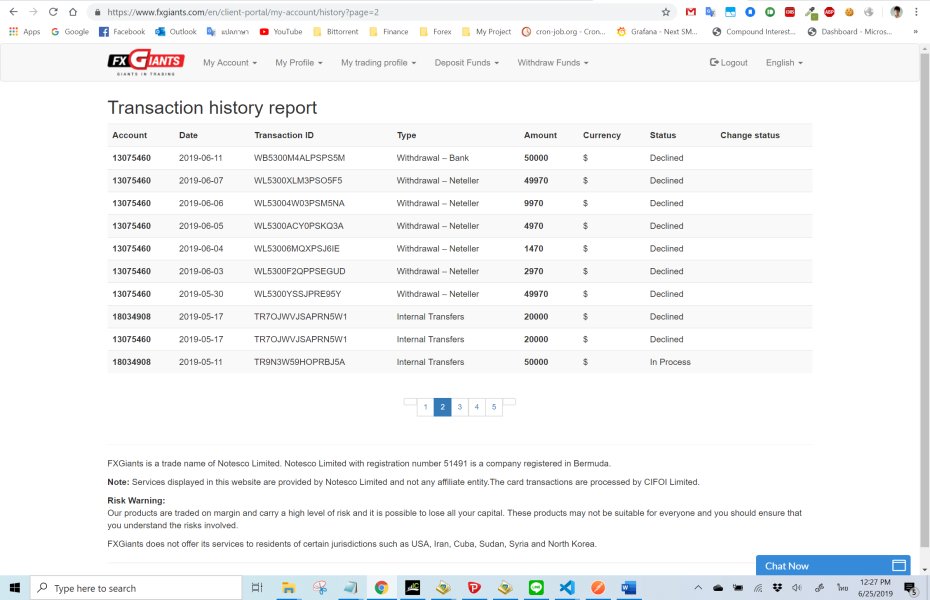Click the FXGiants logo in the header
Viewport: 930px width, 600px height.
coord(146,62)
